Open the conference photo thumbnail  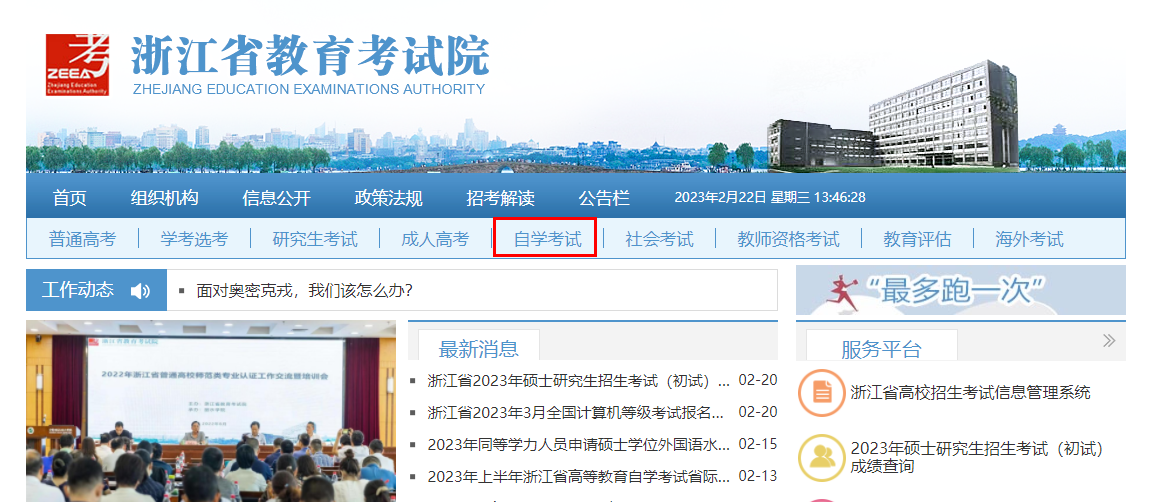point(210,411)
